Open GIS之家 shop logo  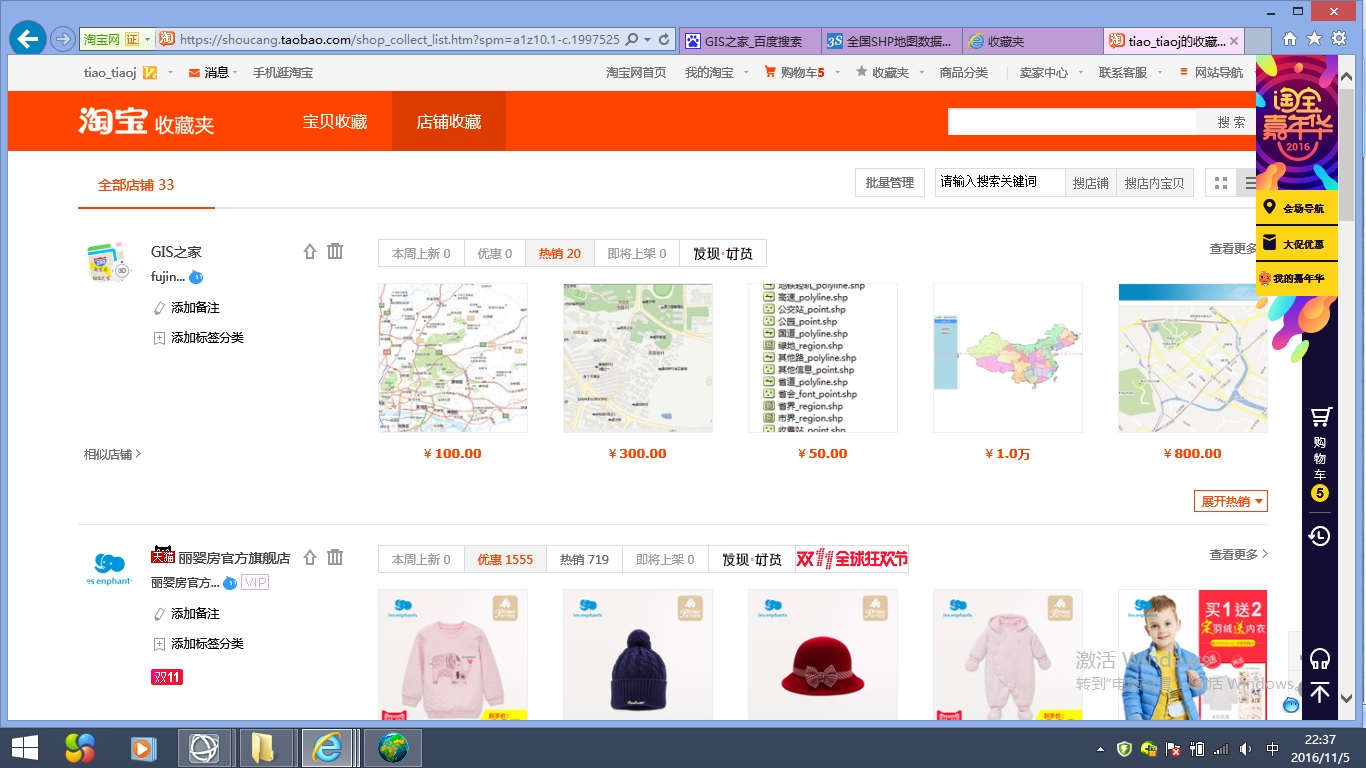point(109,264)
